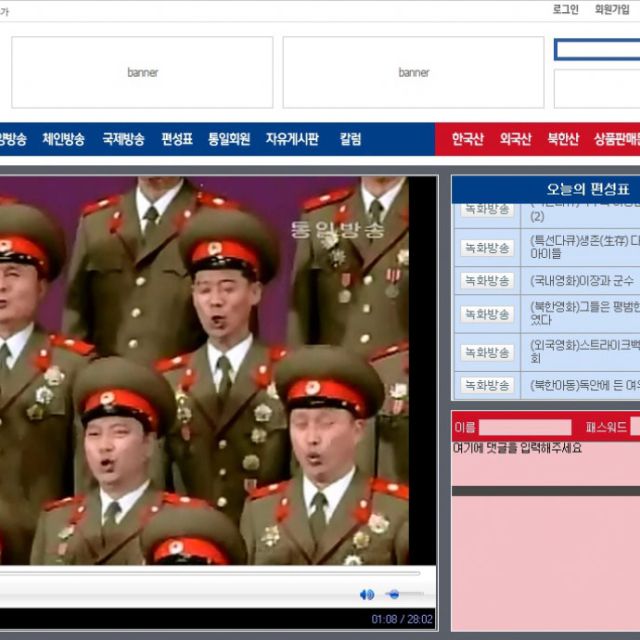Open the 편성표 schedule menu
640x640 pixels.
click(177, 139)
